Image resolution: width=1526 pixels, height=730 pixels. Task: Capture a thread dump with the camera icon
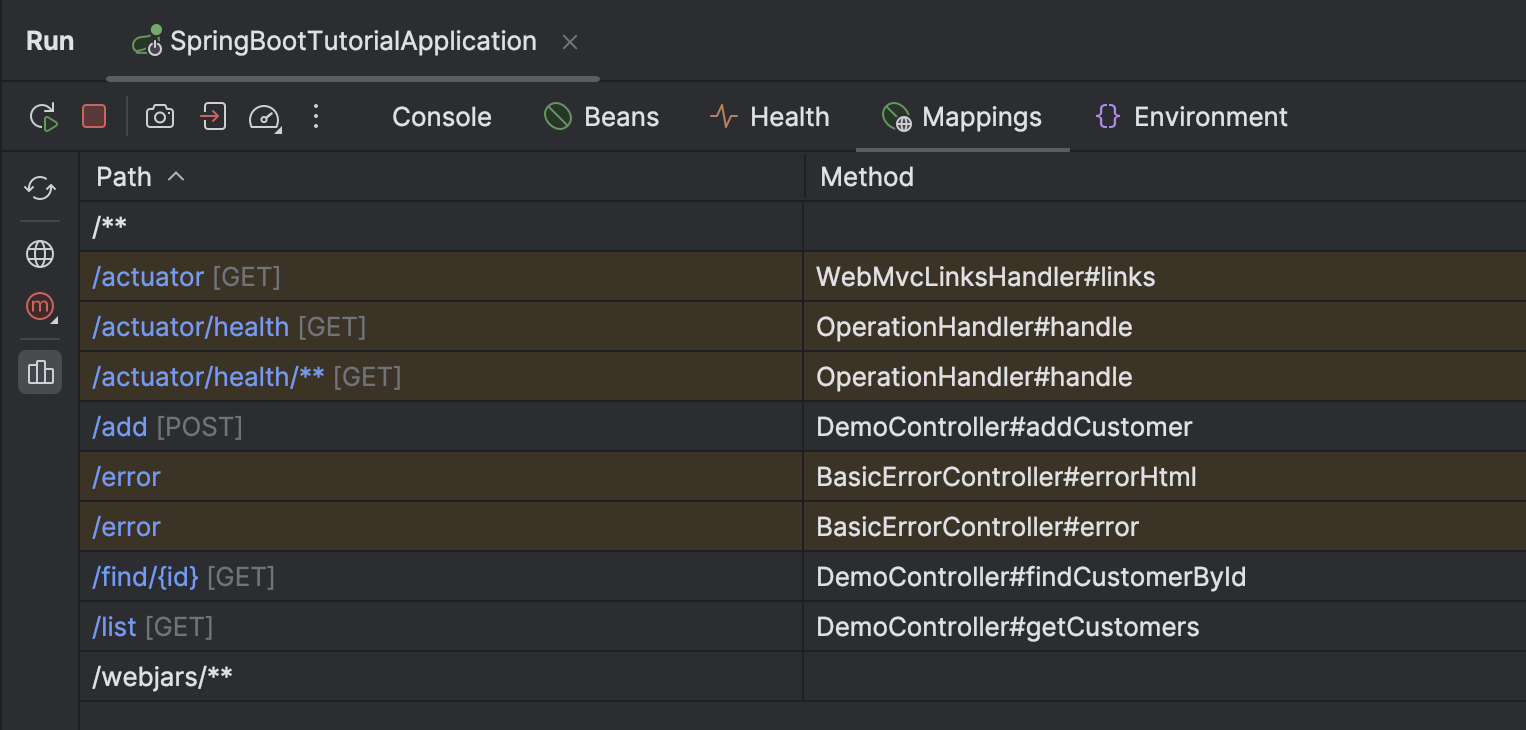coord(160,116)
